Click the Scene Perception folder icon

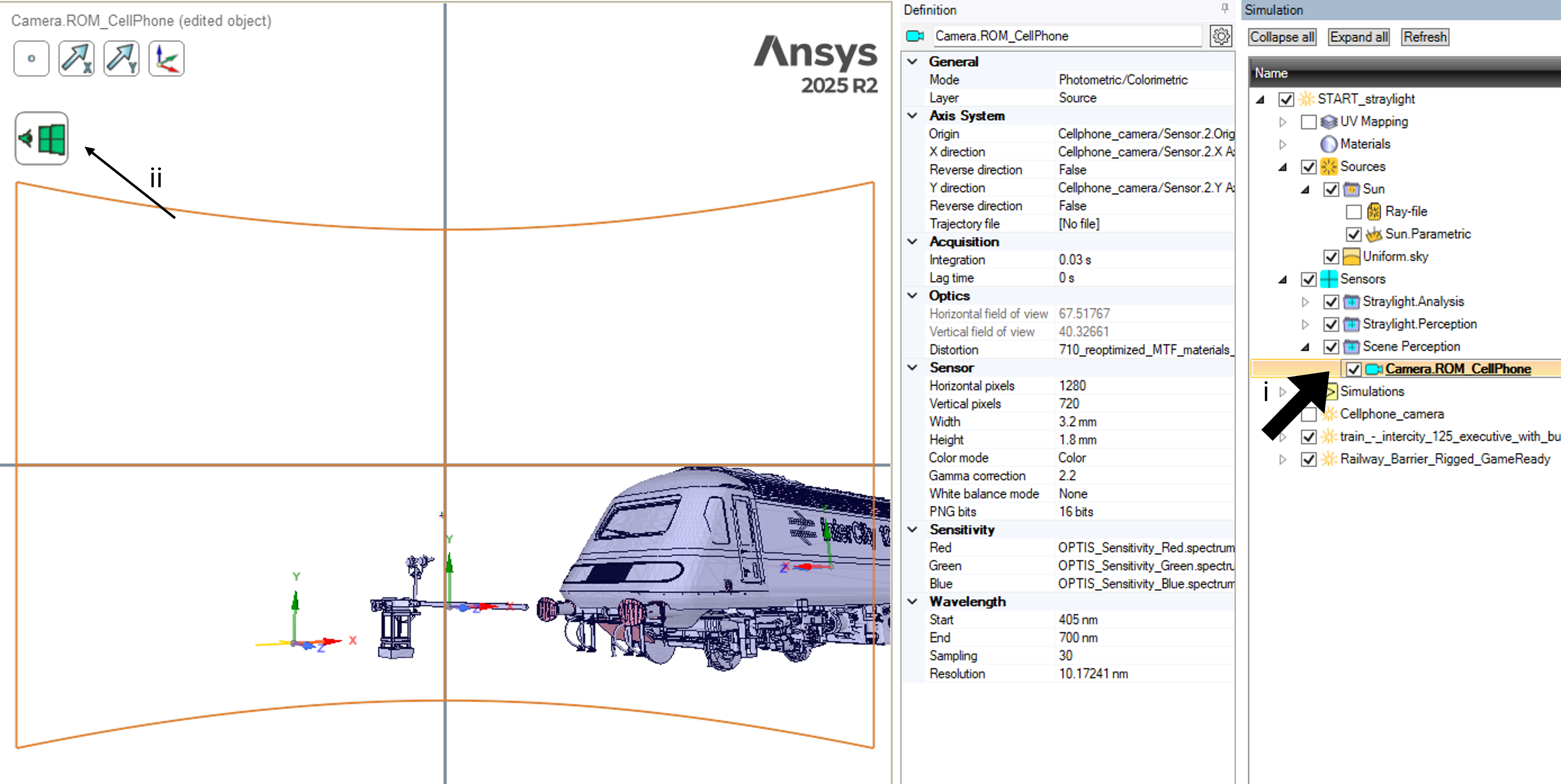[1351, 346]
